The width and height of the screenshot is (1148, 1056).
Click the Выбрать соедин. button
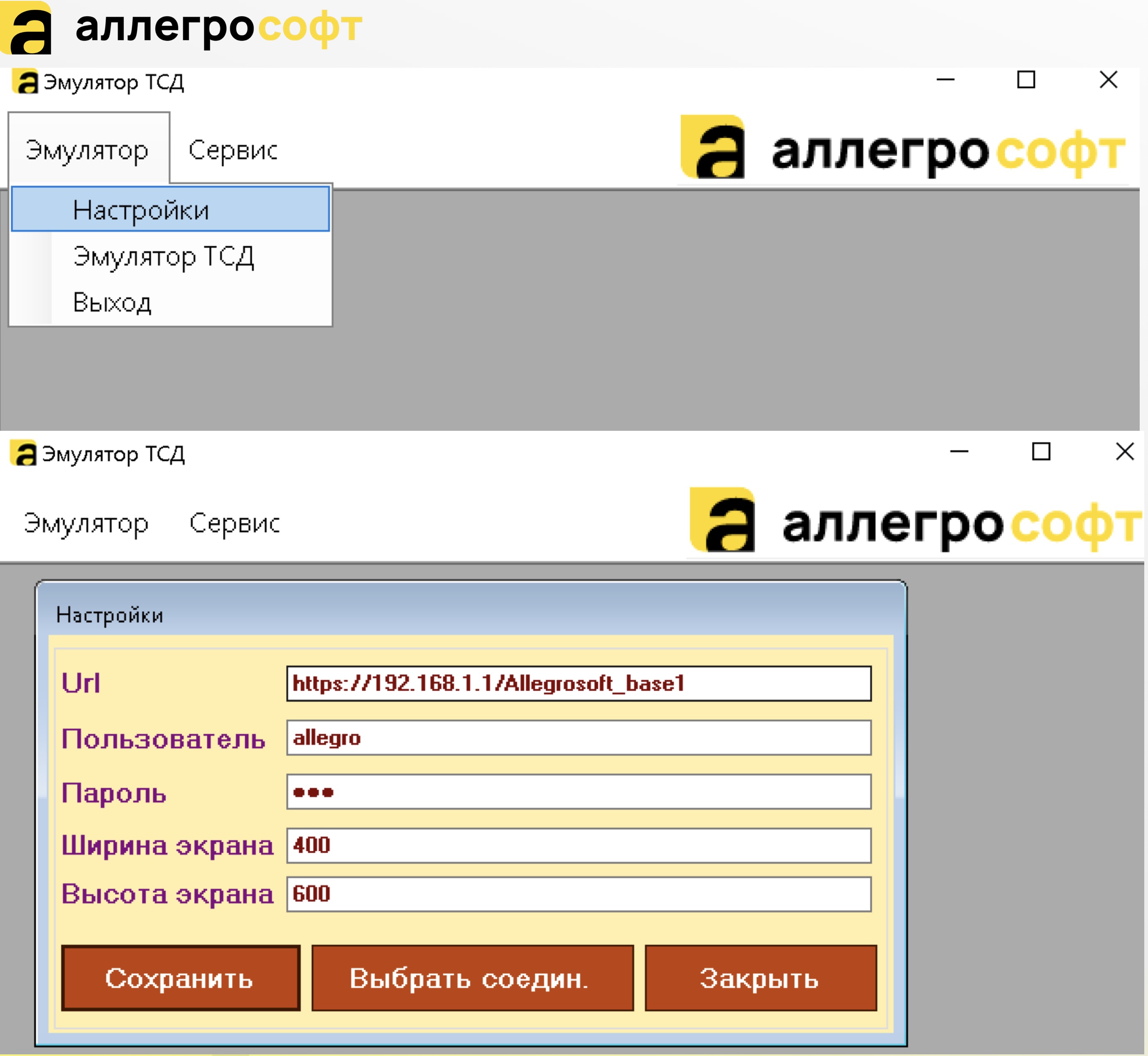click(473, 978)
